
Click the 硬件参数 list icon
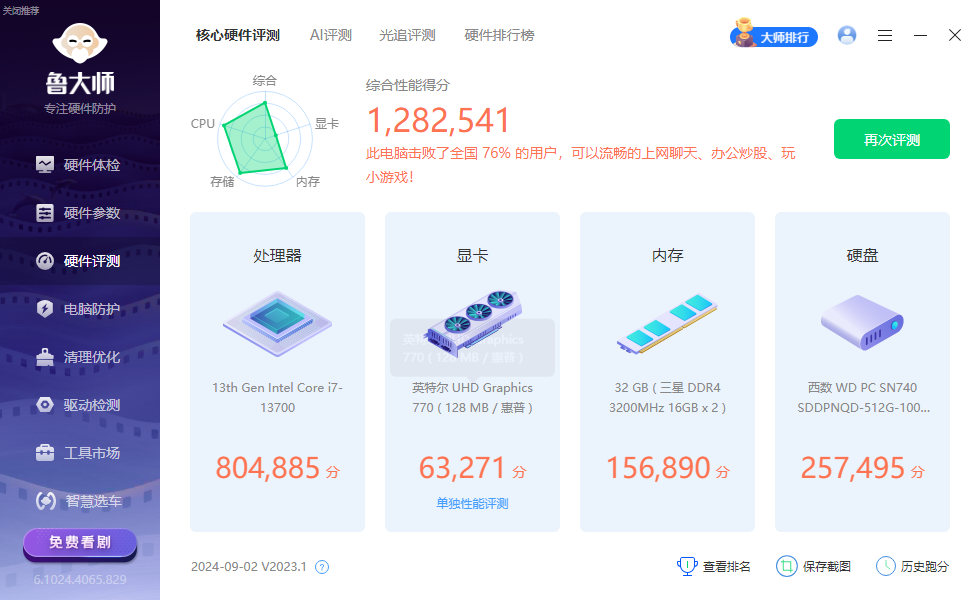click(45, 213)
